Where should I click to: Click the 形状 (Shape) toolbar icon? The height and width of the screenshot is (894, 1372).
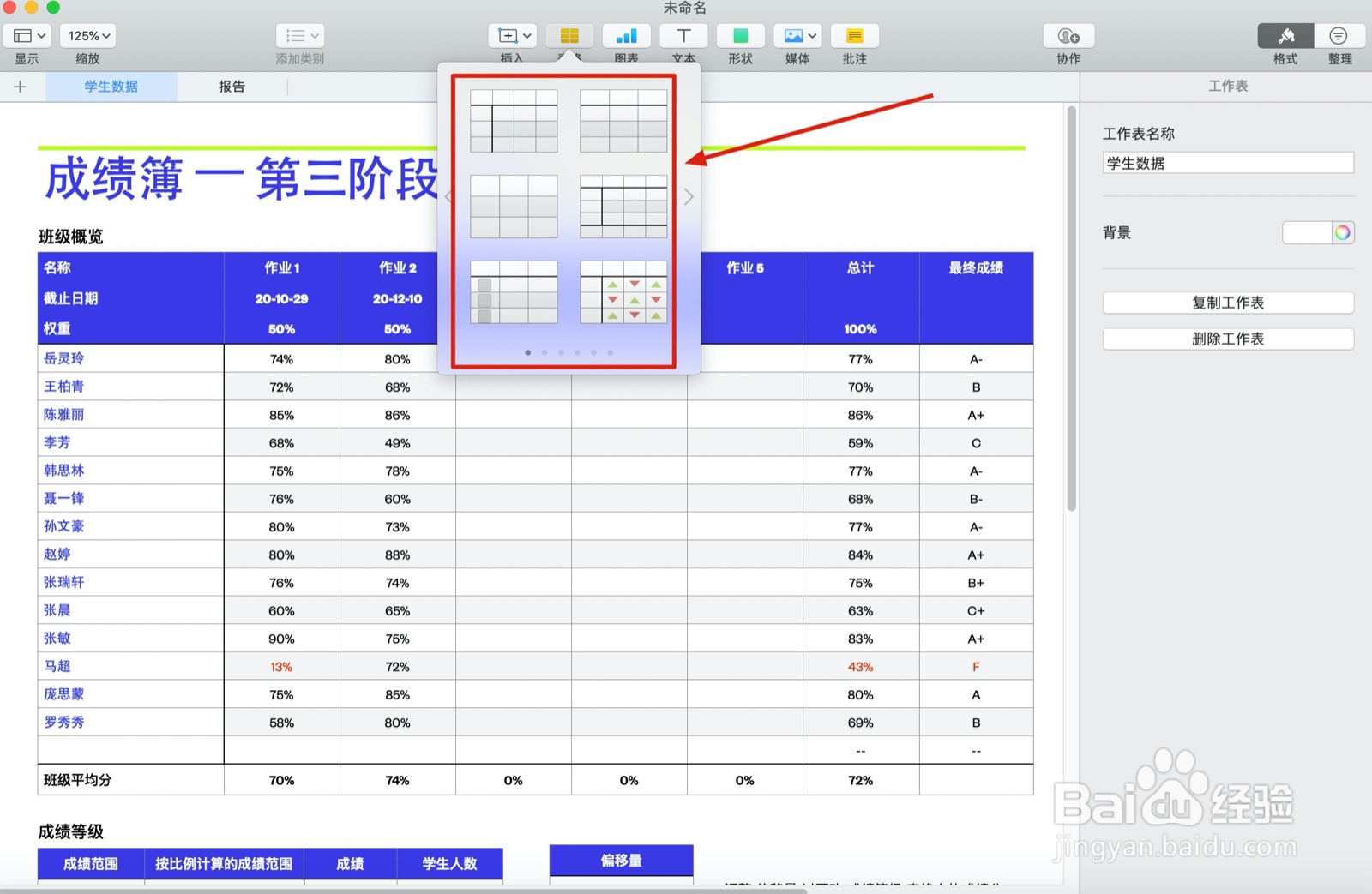740,35
